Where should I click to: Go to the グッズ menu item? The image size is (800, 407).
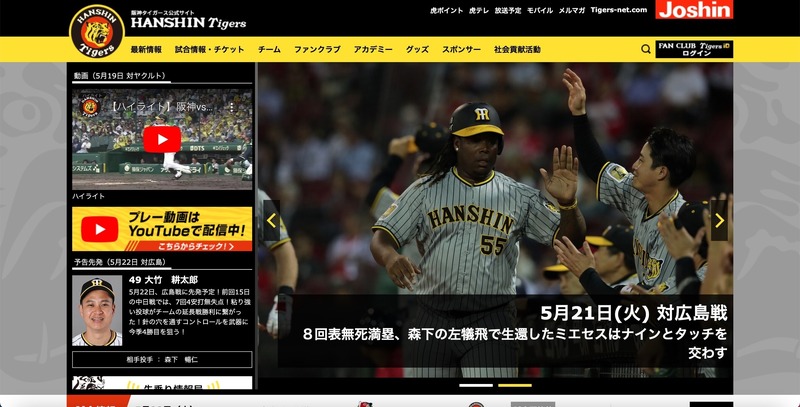(x=417, y=49)
